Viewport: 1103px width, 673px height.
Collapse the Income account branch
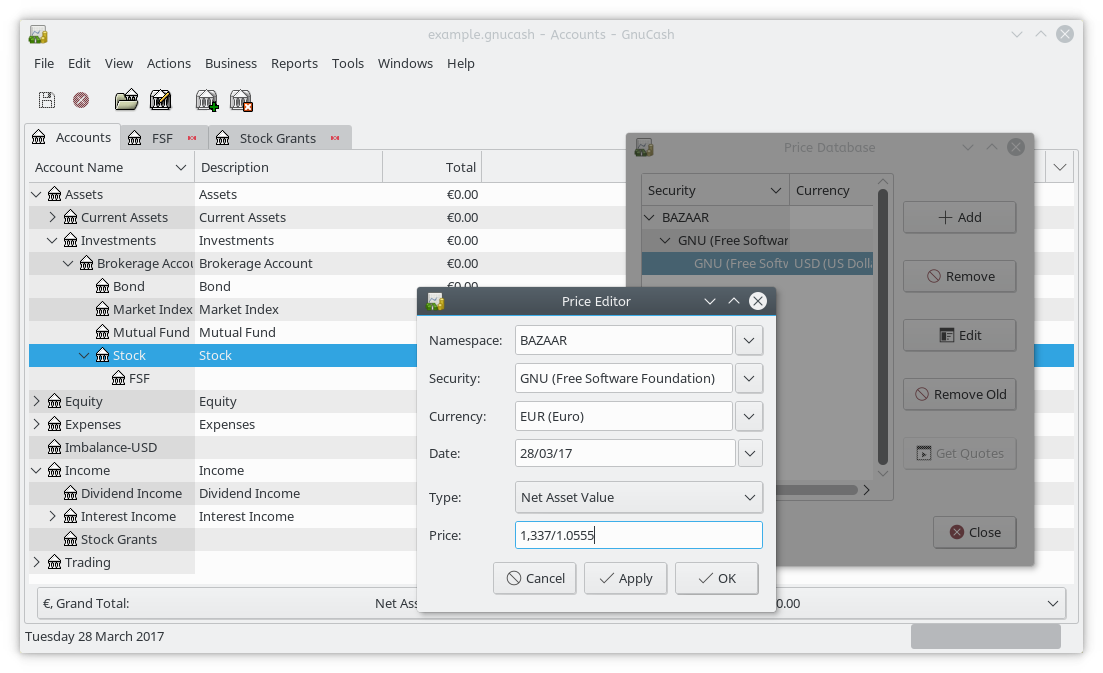[x=37, y=470]
